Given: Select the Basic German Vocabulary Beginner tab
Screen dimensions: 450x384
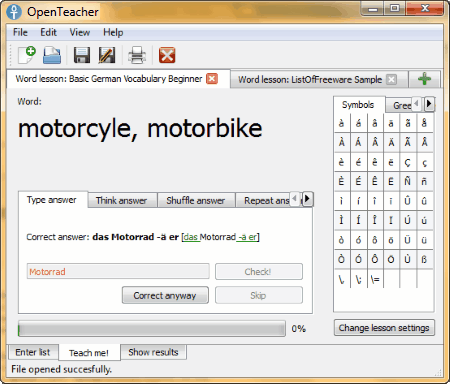Looking at the screenshot, I should (x=109, y=79).
